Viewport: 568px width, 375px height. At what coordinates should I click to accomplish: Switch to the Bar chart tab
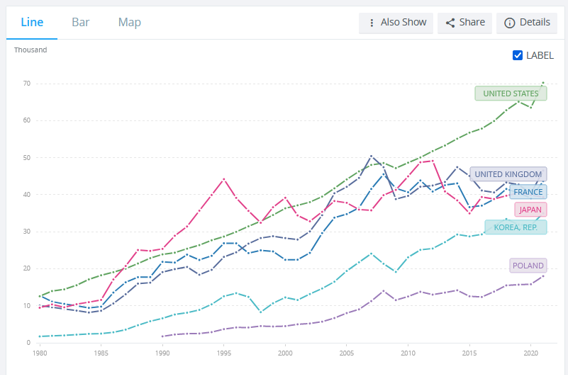click(x=80, y=22)
